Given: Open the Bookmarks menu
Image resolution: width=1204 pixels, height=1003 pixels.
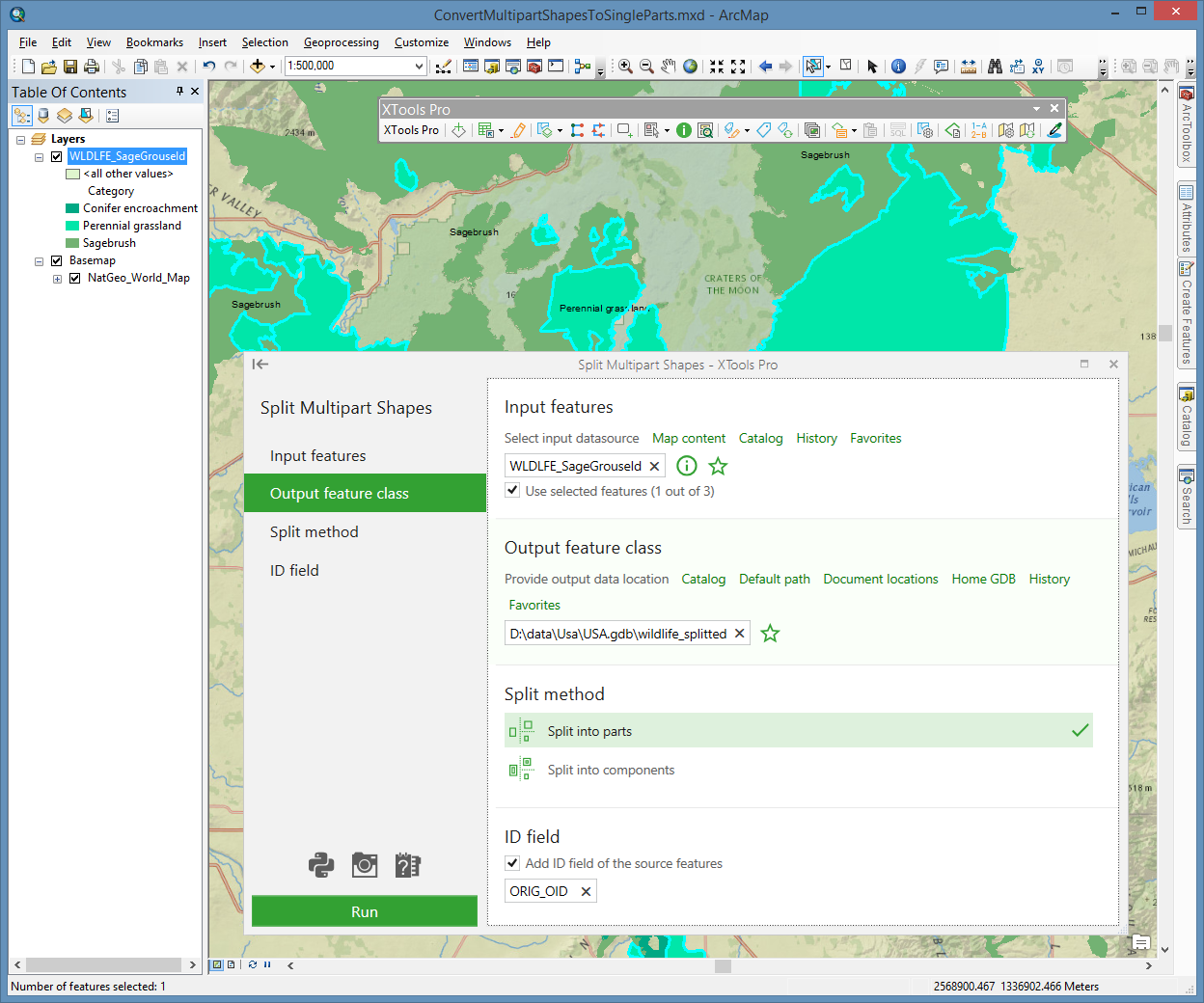Looking at the screenshot, I should point(154,42).
